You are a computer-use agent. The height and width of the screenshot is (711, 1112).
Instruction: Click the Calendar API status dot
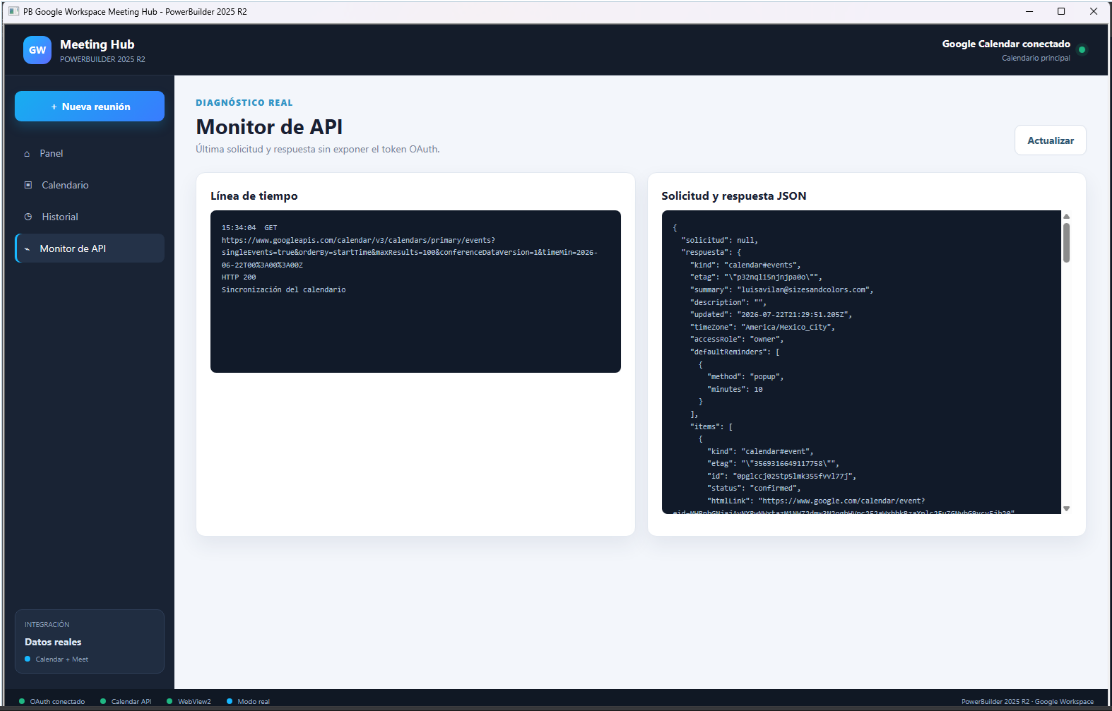click(x=104, y=701)
